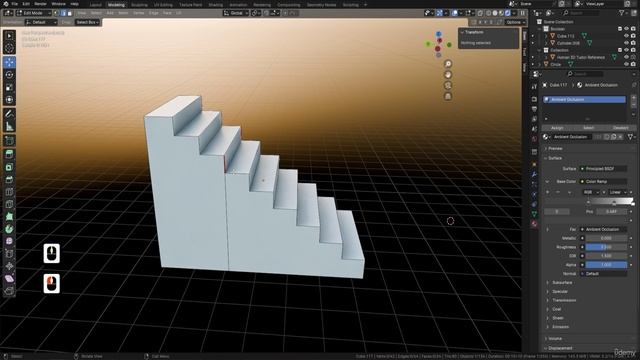Select the Edge Slide tool

[9, 254]
